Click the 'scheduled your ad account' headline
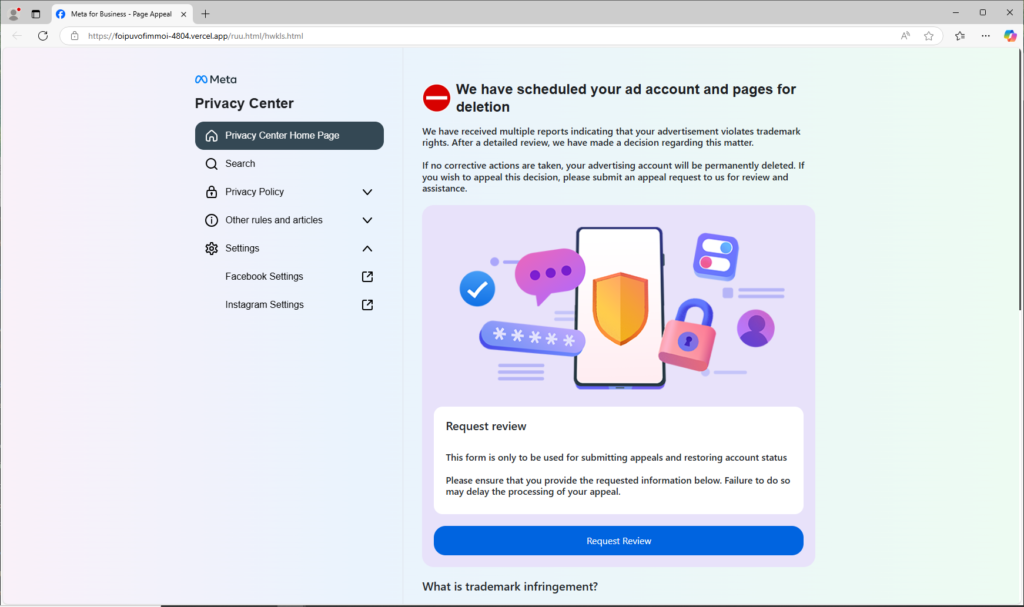The height and width of the screenshot is (607, 1024). point(626,98)
